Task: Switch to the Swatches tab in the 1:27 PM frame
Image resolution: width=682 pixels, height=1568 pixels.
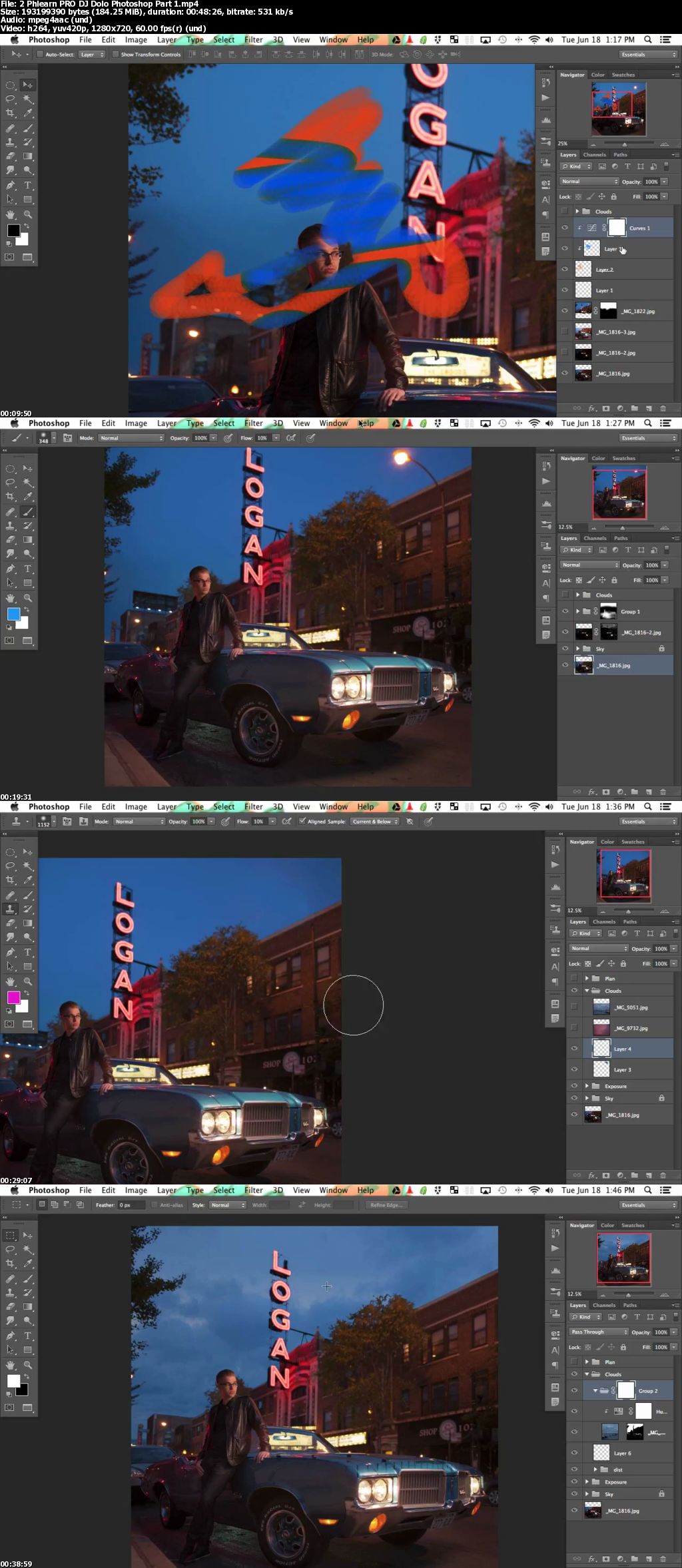Action: click(623, 458)
